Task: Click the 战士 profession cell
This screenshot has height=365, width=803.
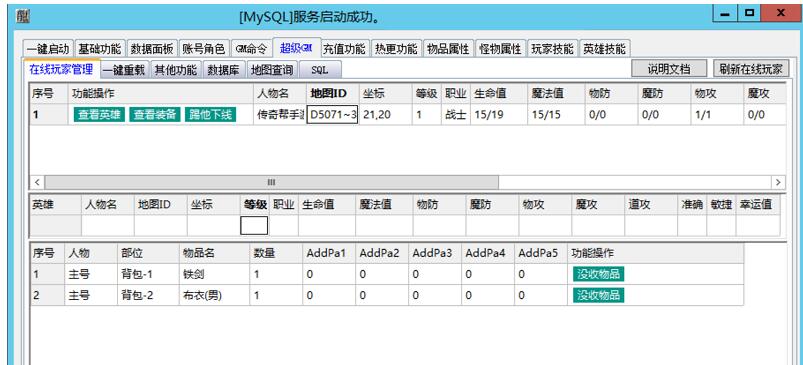Action: pos(455,115)
